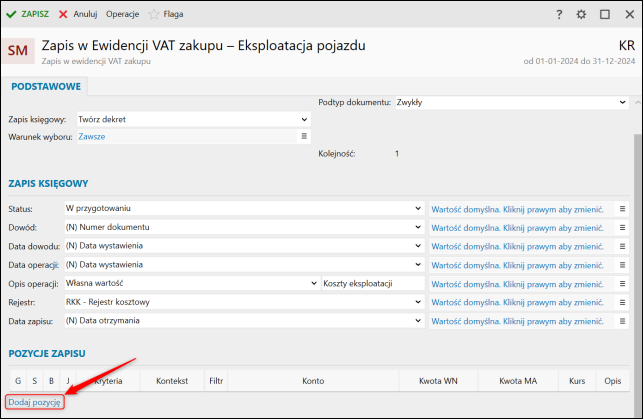Click the G column header
Image resolution: width=643 pixels, height=419 pixels.
[18, 381]
